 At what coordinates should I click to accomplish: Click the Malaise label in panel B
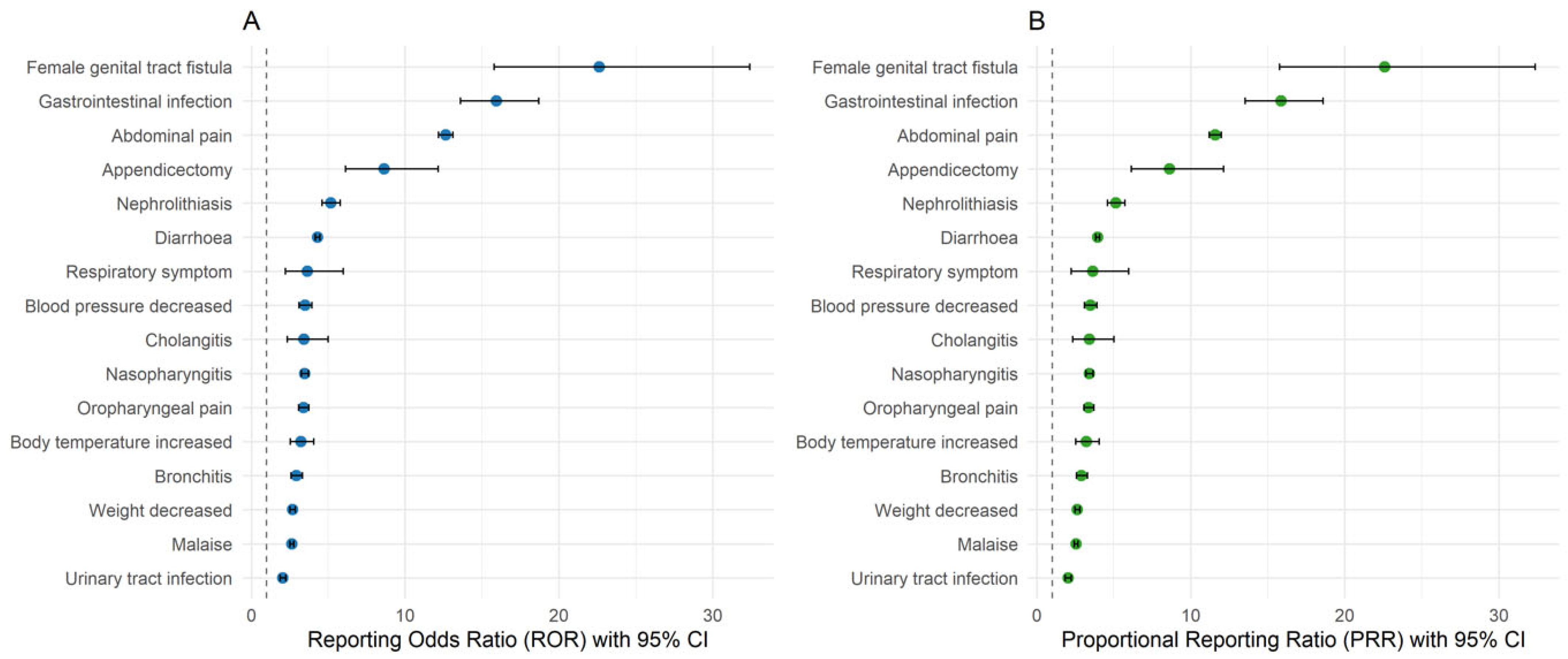tap(987, 545)
